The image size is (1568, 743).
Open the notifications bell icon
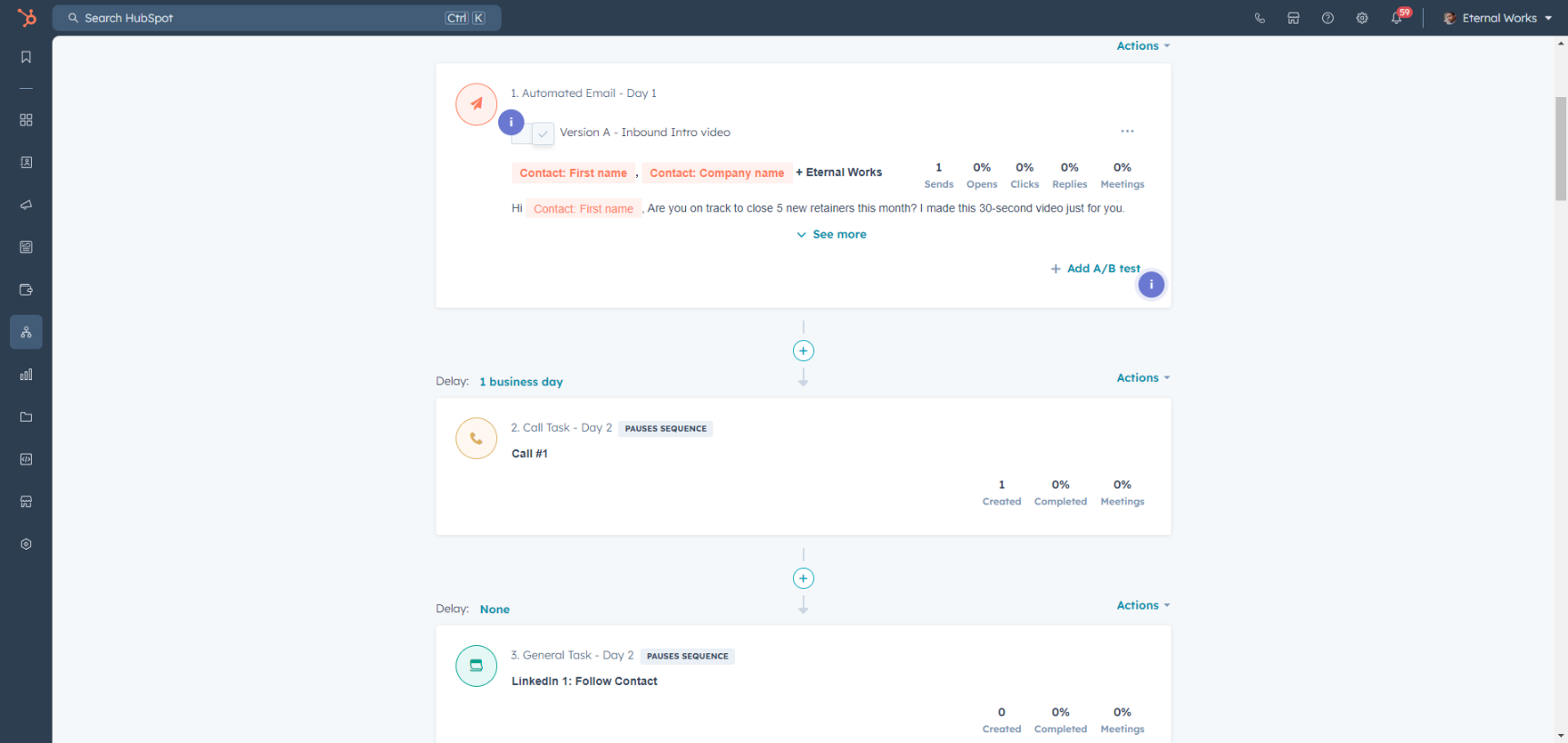coord(1396,18)
